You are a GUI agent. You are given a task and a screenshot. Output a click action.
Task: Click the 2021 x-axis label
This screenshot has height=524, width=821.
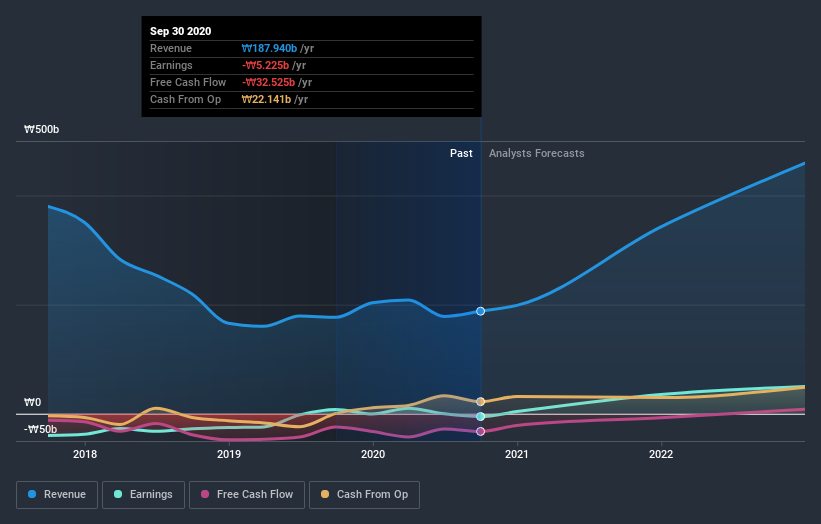click(517, 454)
